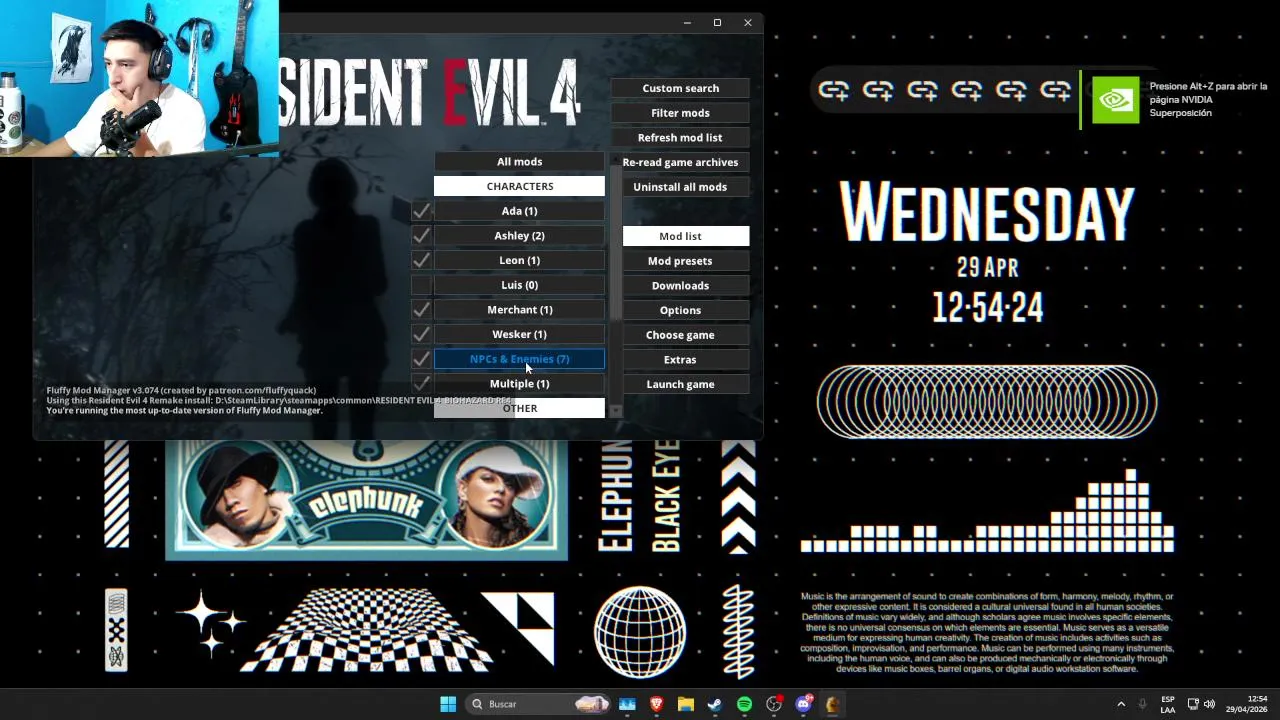Open the volume tray icon
The width and height of the screenshot is (1280, 720).
1210,704
